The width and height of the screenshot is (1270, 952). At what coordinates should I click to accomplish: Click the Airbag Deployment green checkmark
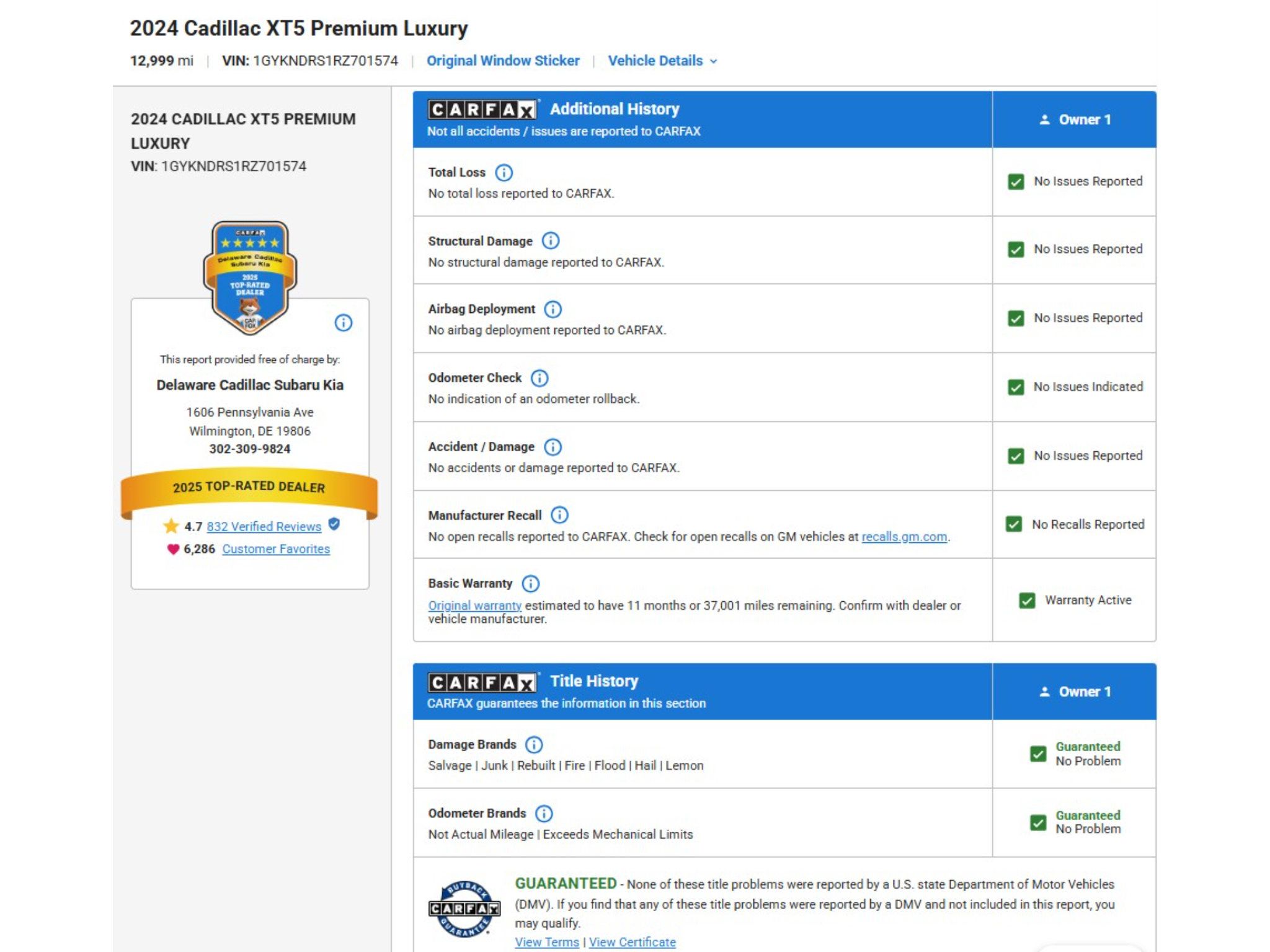(x=1016, y=318)
